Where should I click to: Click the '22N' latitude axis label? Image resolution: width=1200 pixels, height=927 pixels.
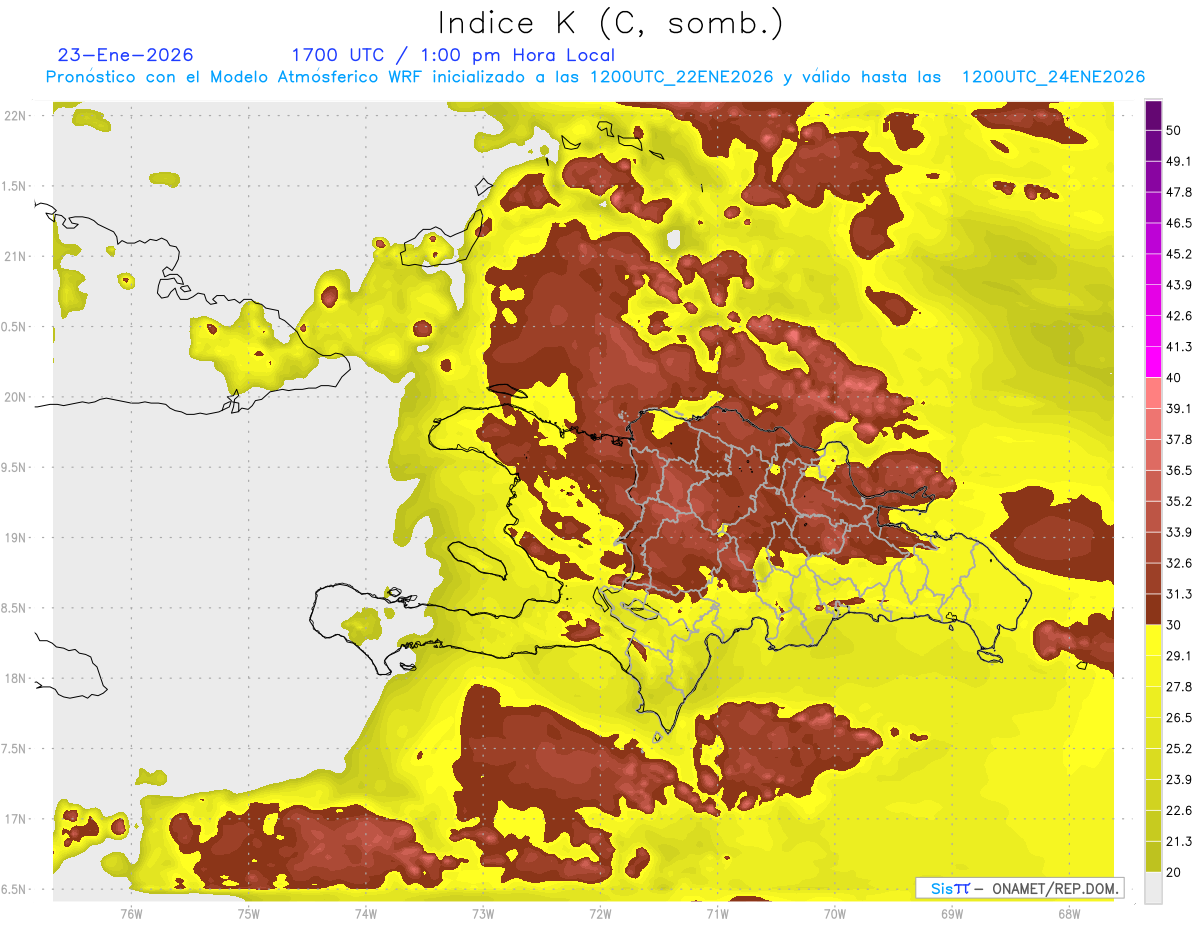[x=16, y=116]
